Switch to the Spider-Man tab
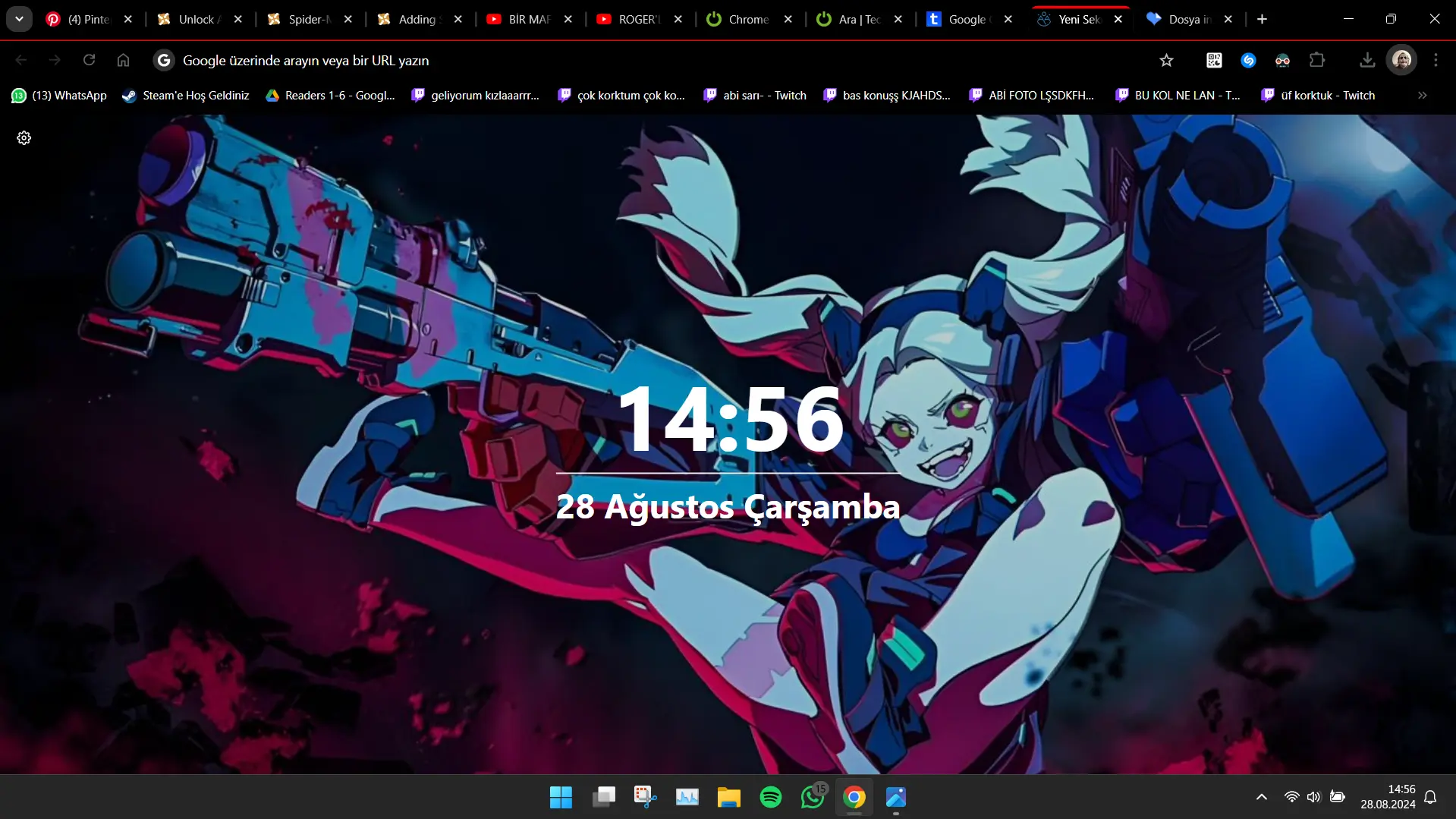This screenshot has width=1456, height=819. (309, 19)
